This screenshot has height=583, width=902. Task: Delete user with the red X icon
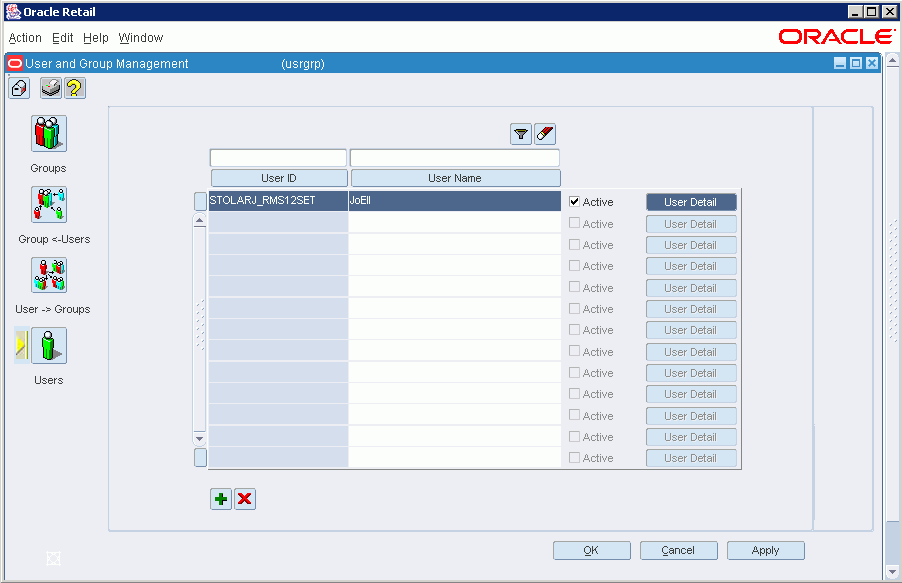coord(245,499)
